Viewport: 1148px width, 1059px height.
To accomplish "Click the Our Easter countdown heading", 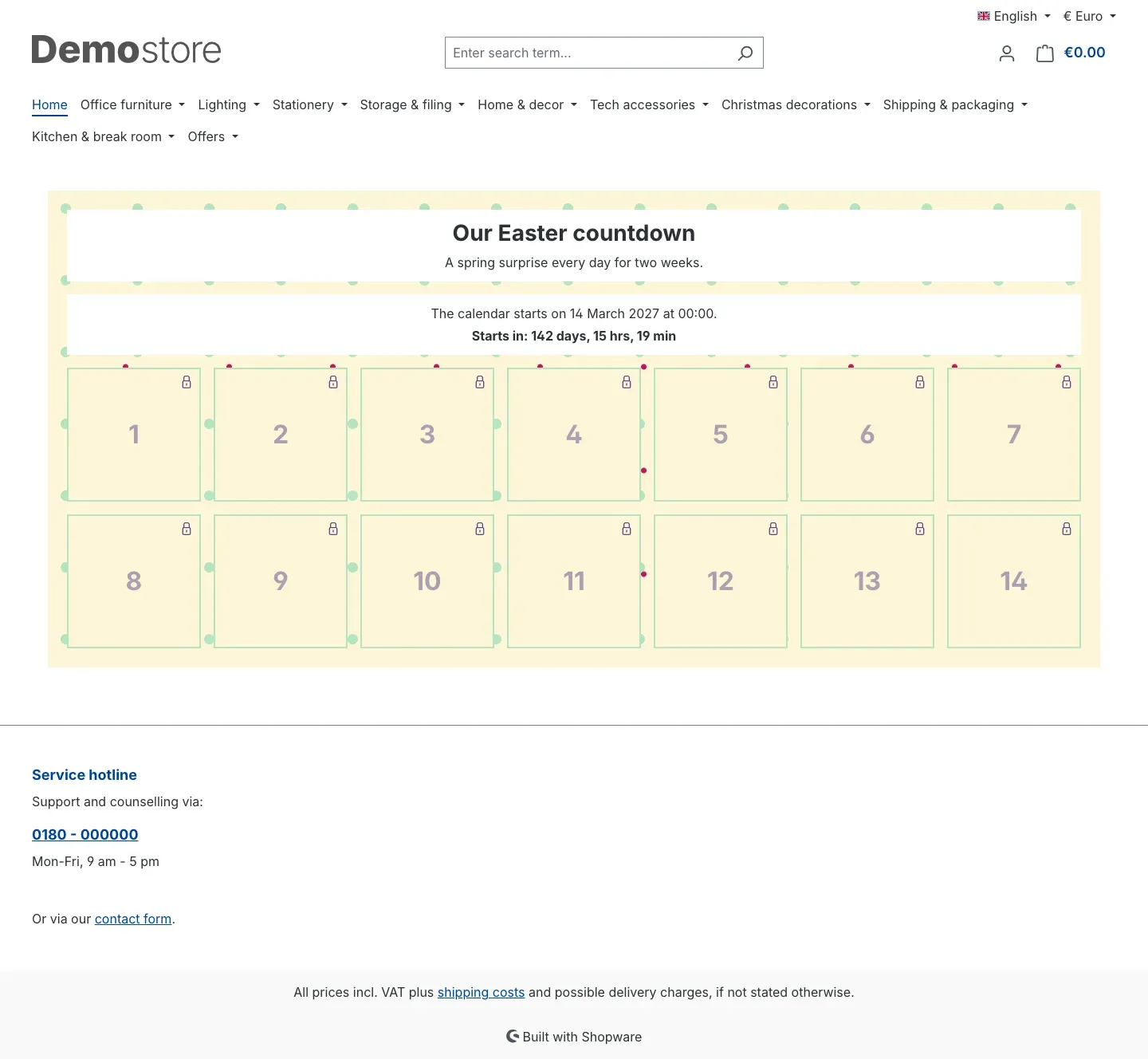I will [x=574, y=233].
